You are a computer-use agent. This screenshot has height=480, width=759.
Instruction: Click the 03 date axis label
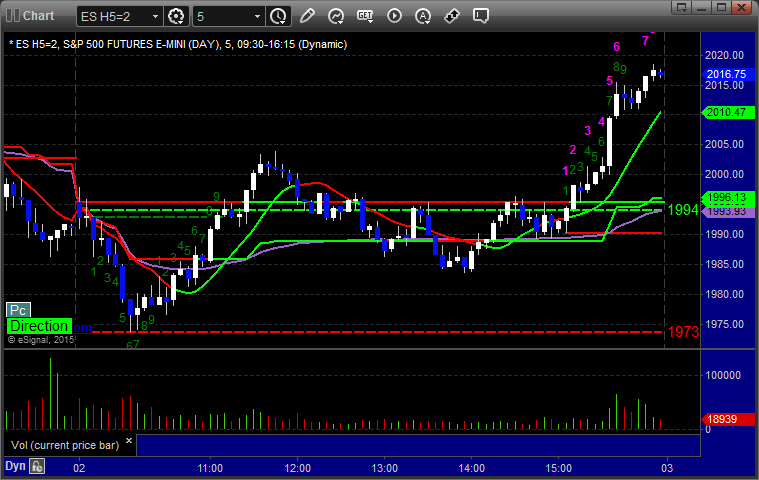(x=667, y=468)
